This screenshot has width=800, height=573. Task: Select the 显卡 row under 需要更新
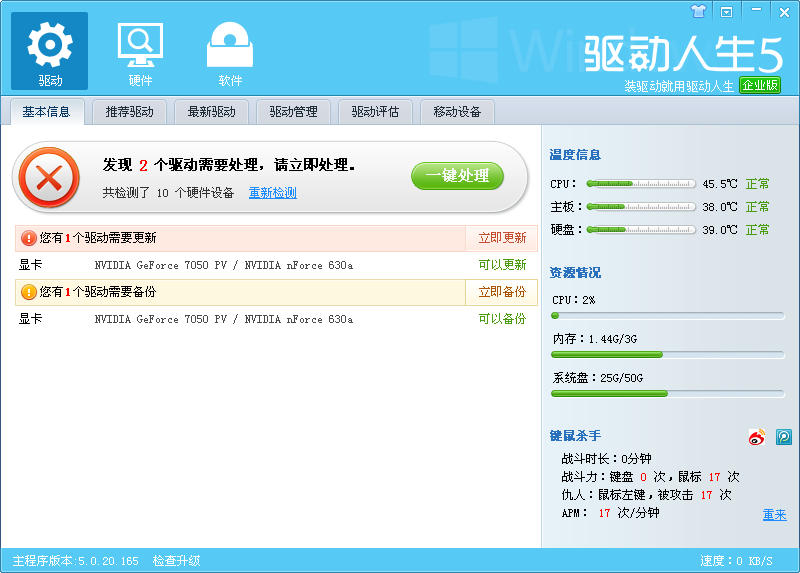(277, 265)
